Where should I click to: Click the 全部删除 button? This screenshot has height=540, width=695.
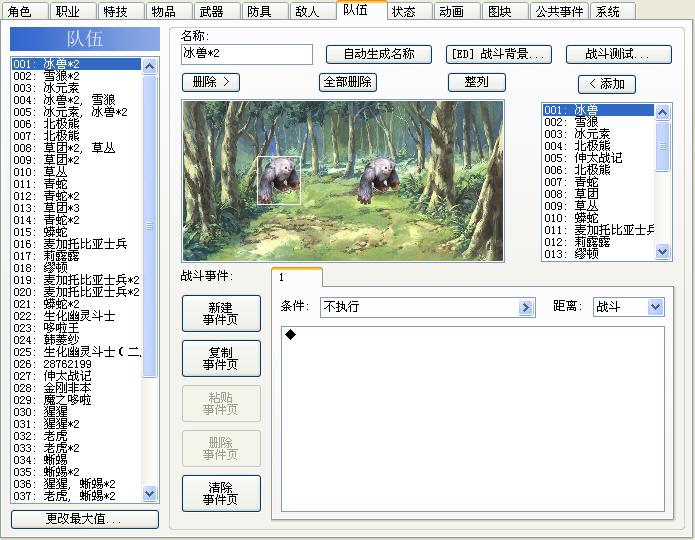point(348,82)
